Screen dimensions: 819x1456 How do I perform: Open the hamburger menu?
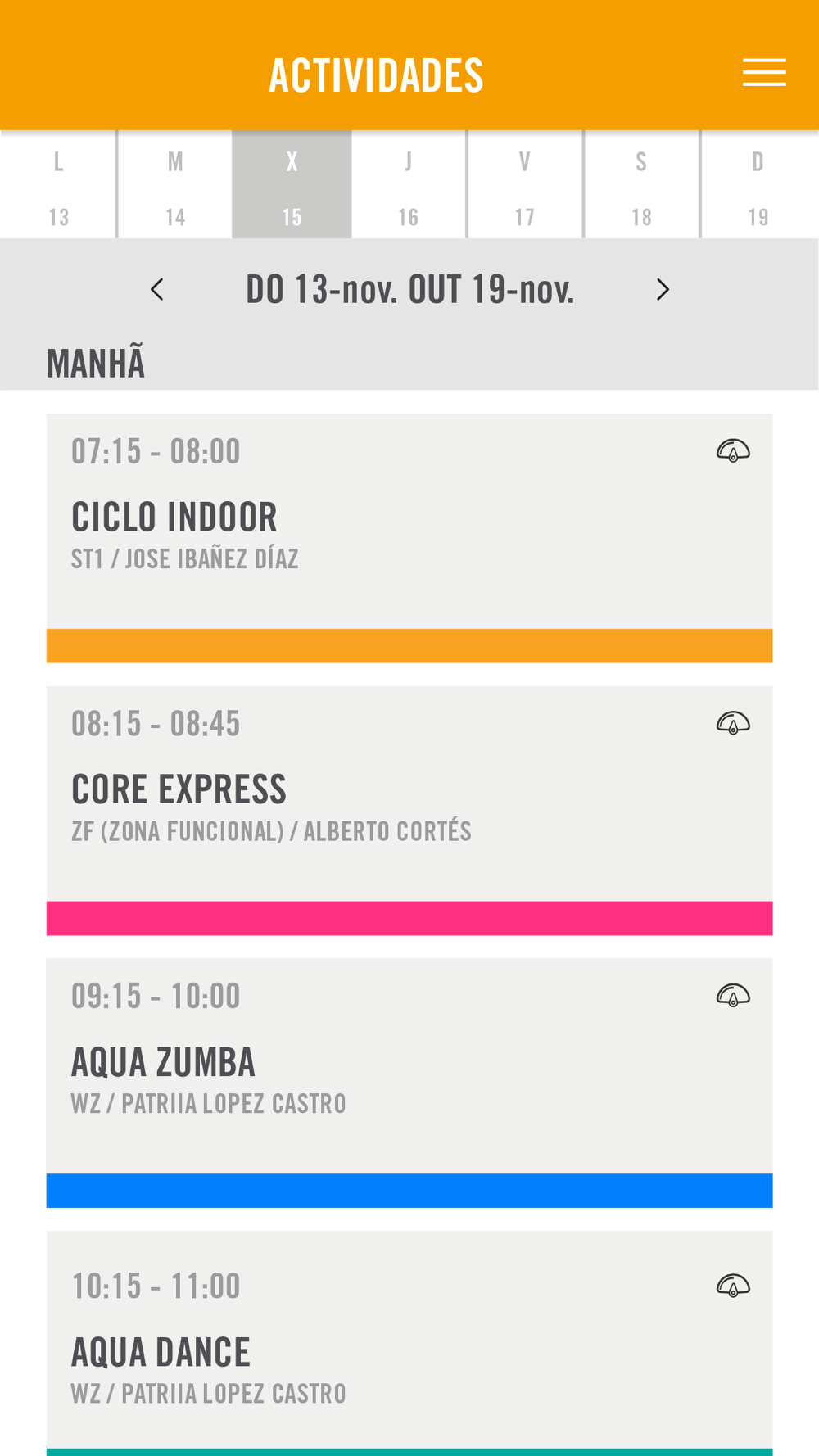764,72
